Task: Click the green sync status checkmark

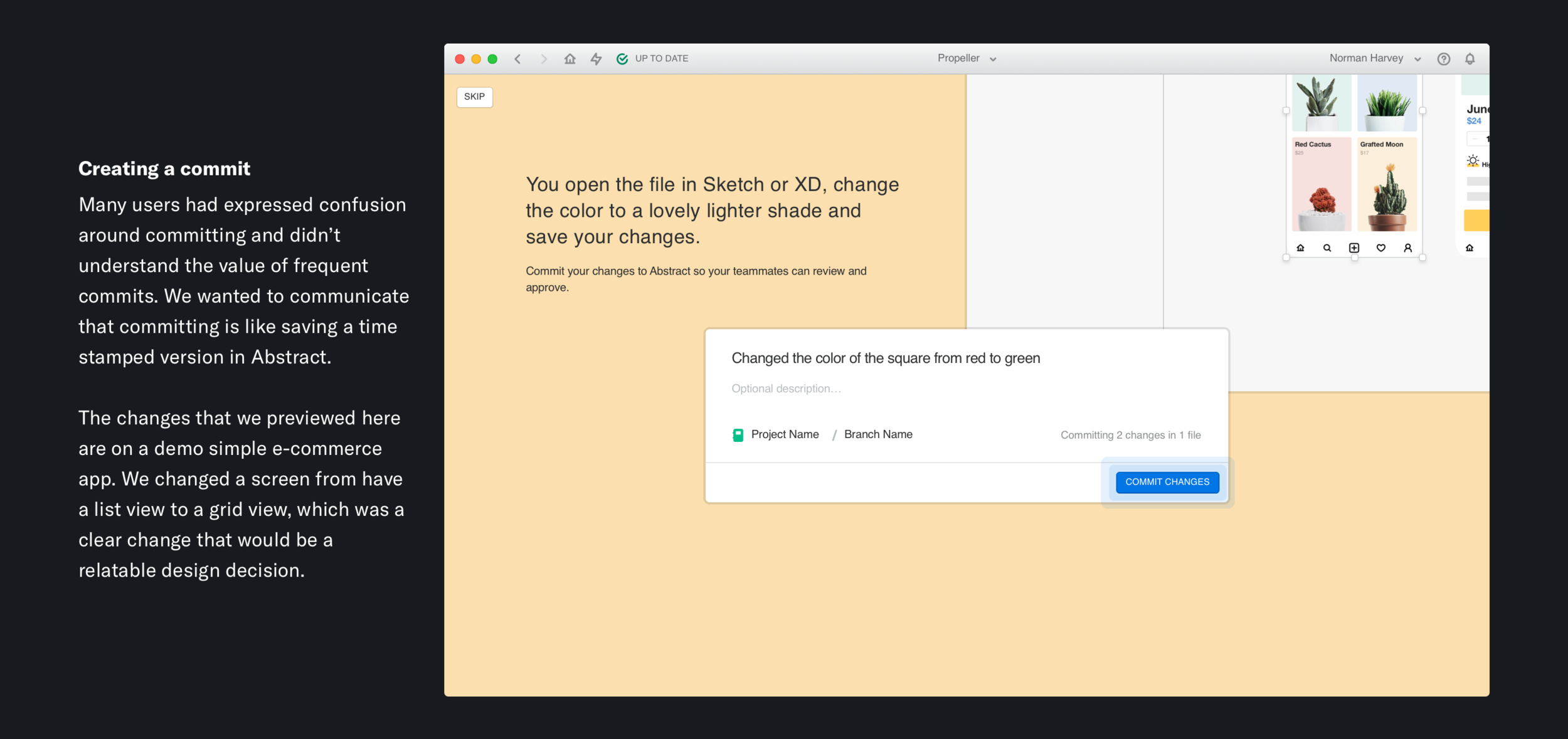Action: [x=622, y=59]
